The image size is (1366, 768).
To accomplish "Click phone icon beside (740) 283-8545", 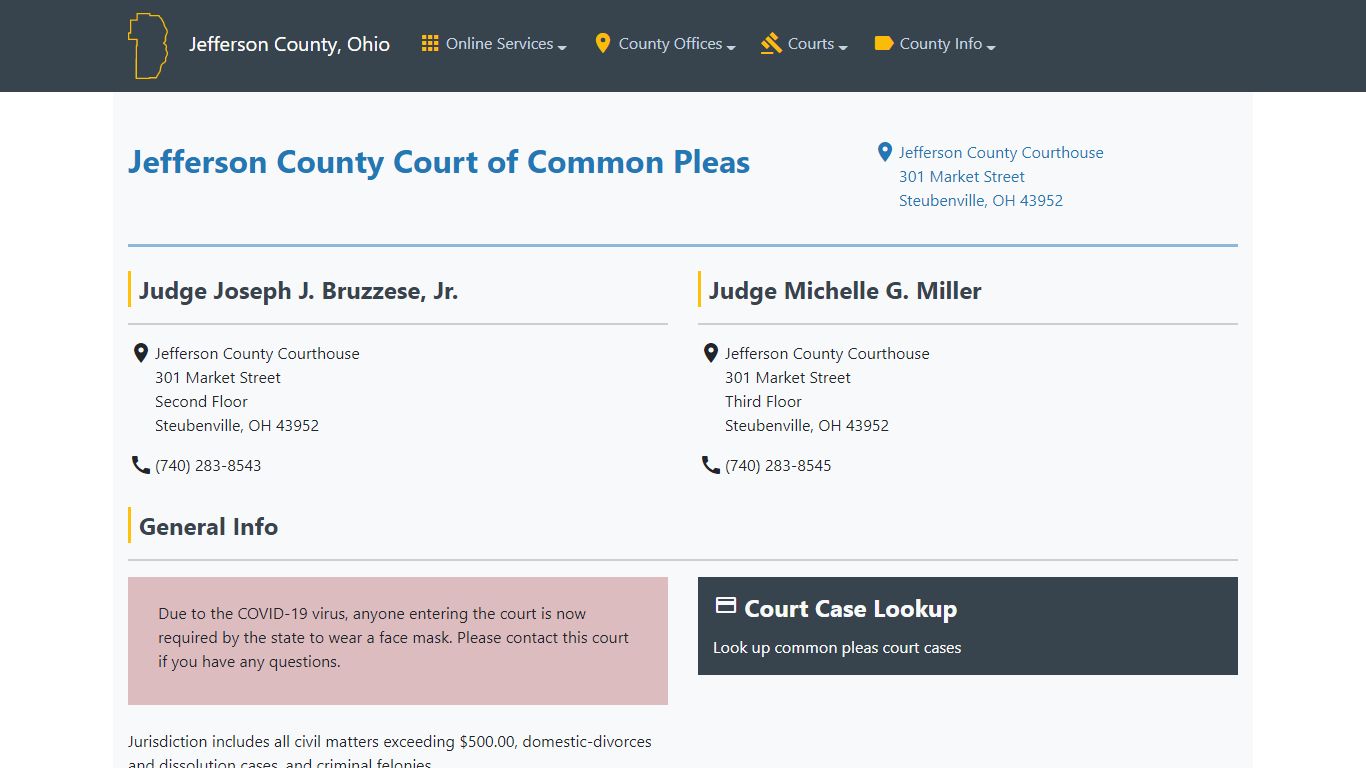I will [711, 465].
